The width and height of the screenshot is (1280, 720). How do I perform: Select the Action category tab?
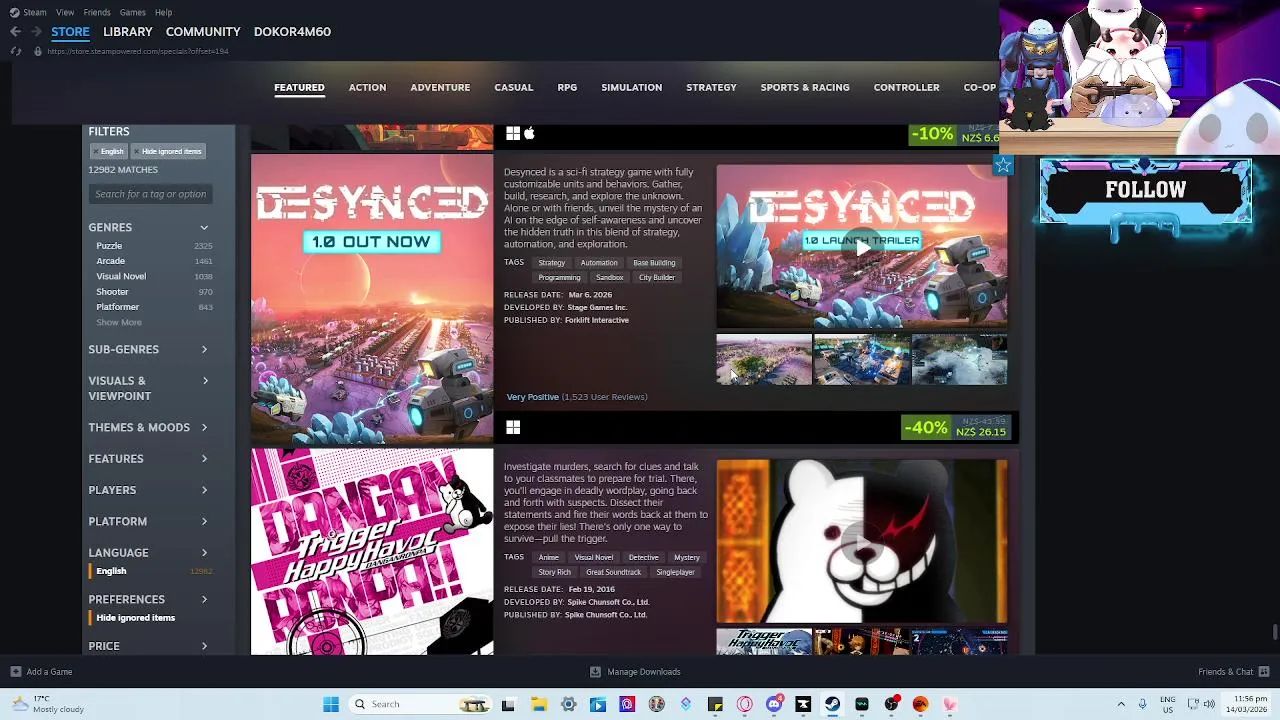point(367,88)
